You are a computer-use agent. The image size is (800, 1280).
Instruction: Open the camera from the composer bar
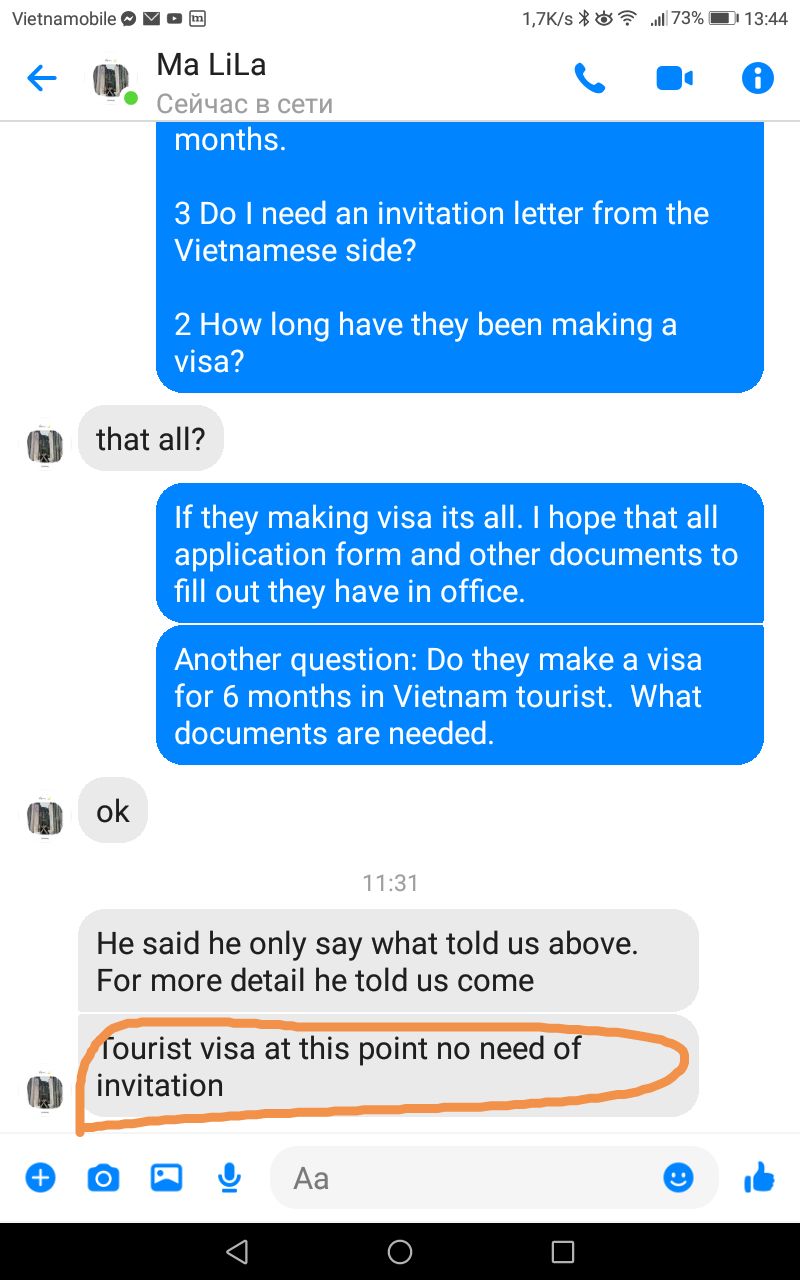103,1178
